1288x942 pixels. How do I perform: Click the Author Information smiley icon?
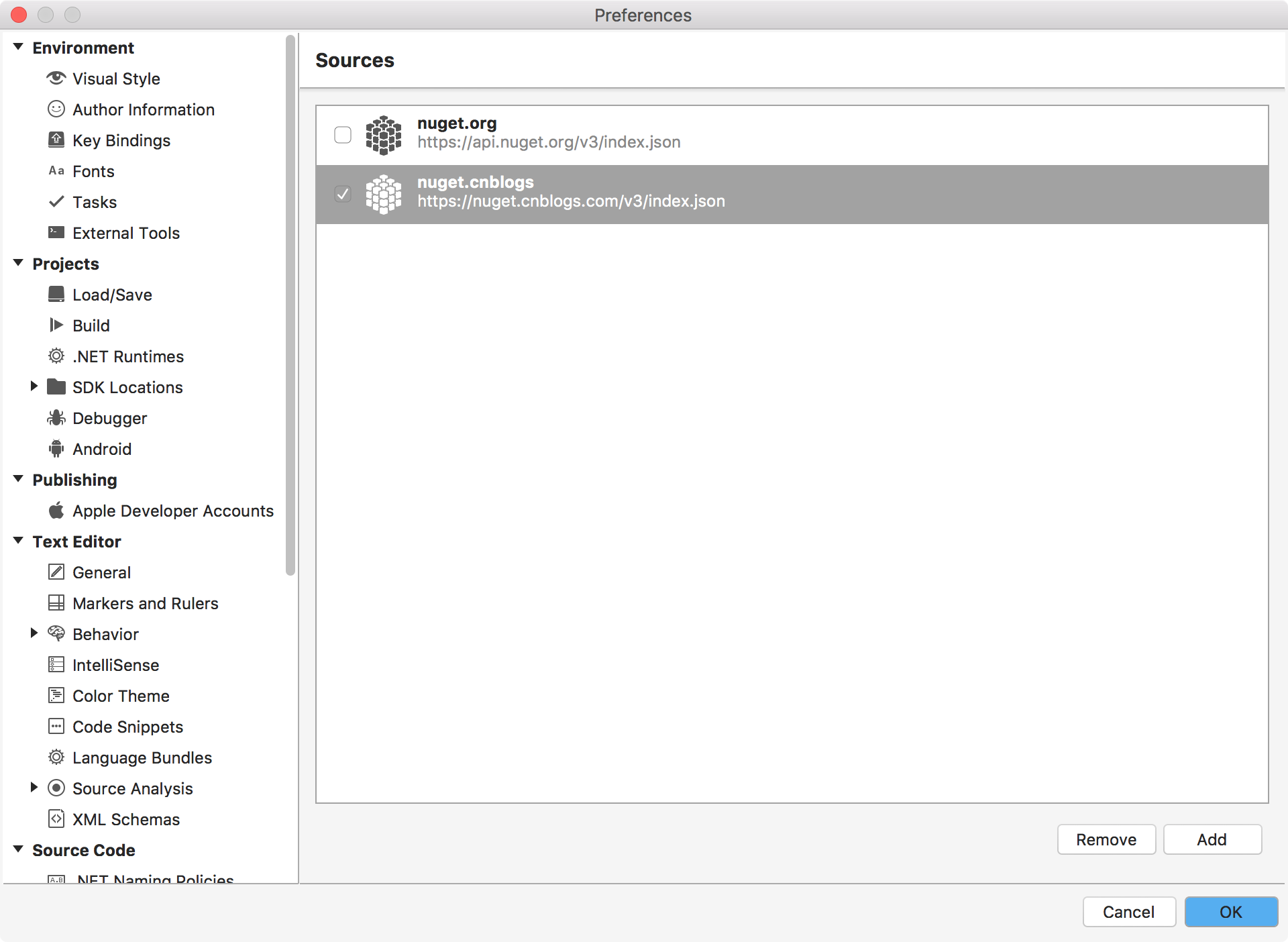coord(56,109)
